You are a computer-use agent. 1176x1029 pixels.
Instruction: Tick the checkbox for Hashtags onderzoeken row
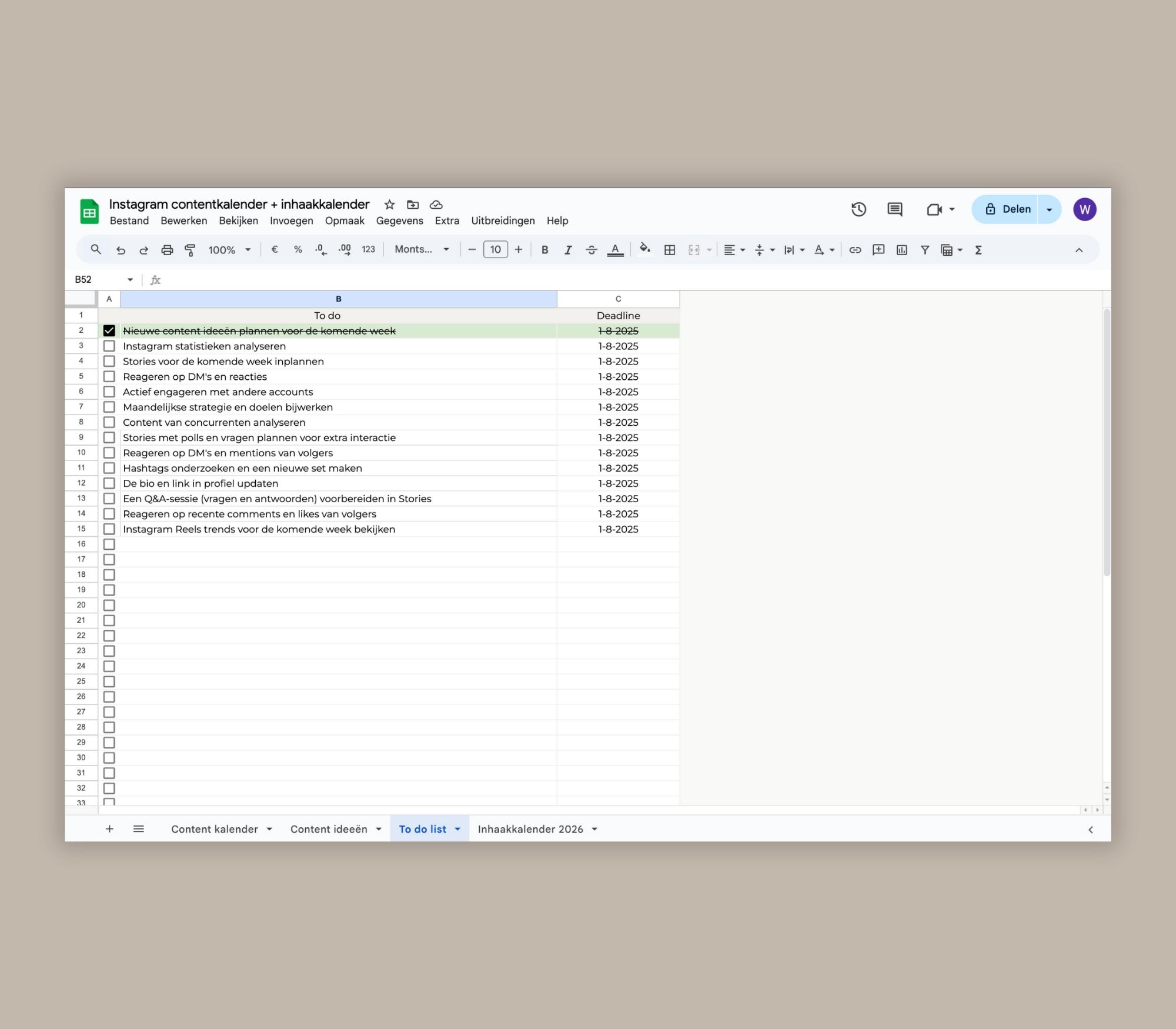click(109, 468)
